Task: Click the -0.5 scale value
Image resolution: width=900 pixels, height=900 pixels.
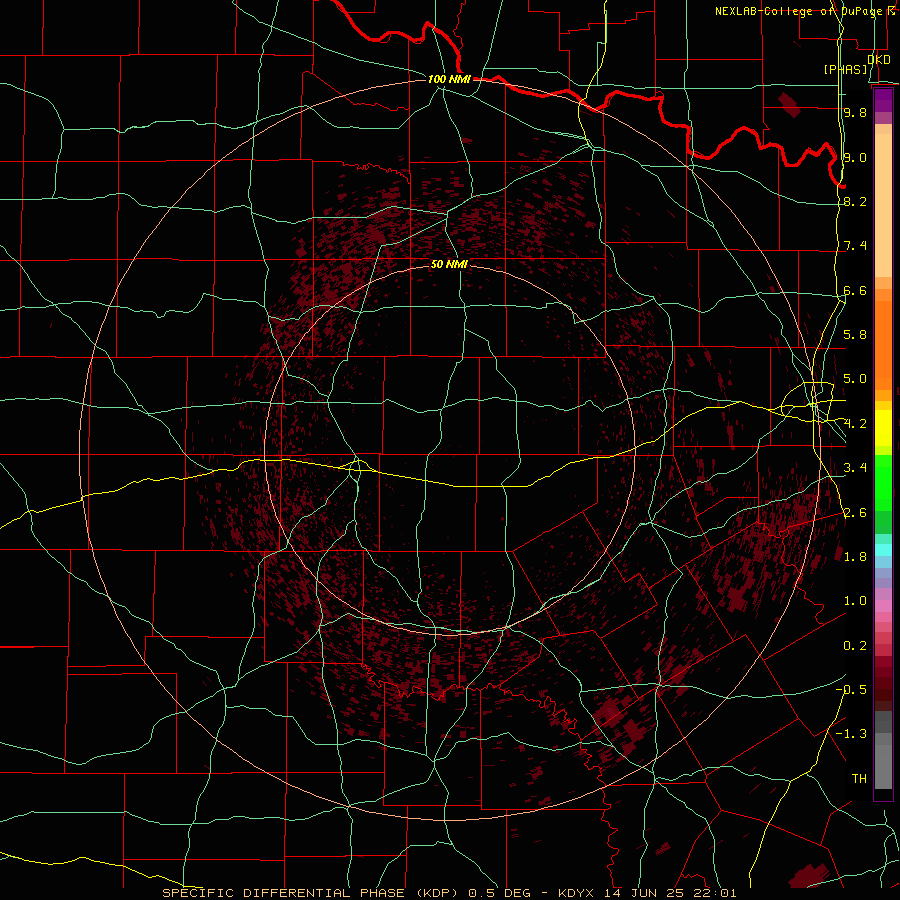Action: click(x=851, y=690)
